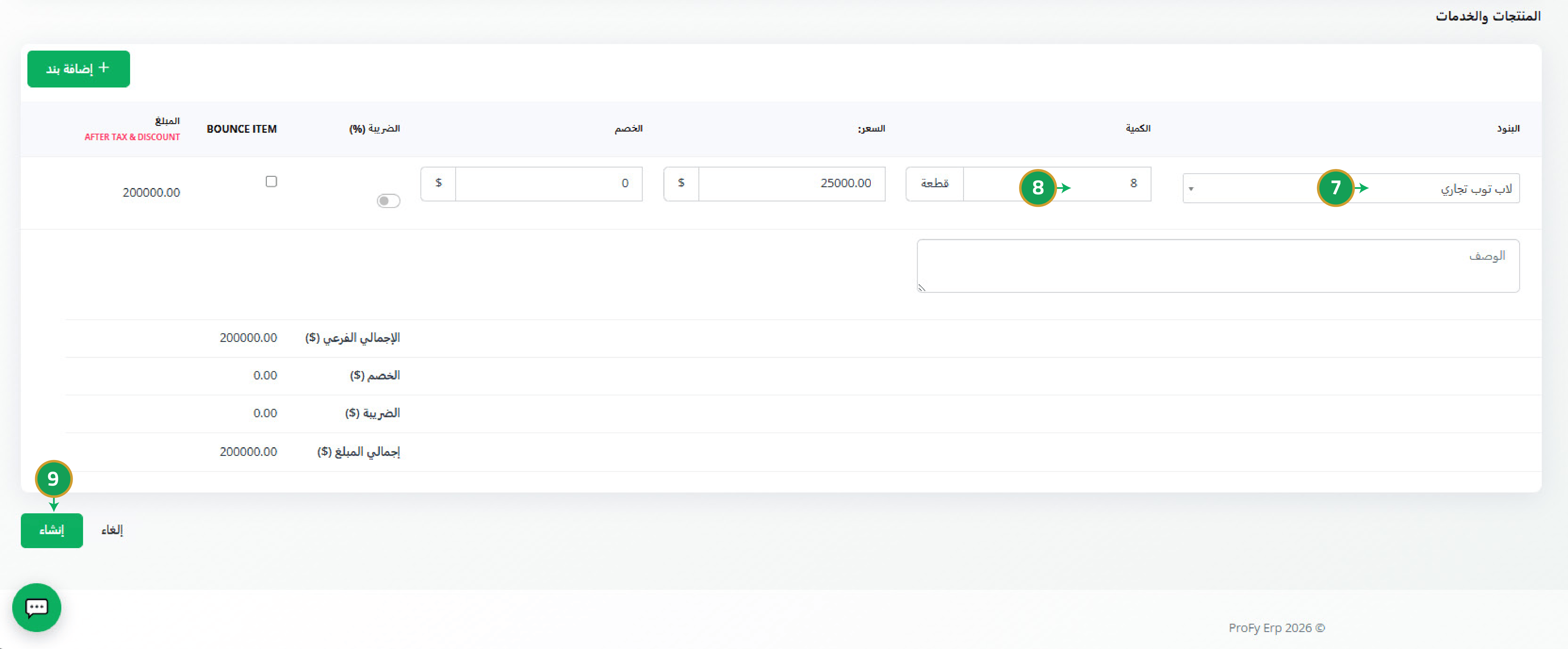Screen dimensions: 1568x649
Task: Click the item row amount 200000.00
Action: tap(152, 193)
